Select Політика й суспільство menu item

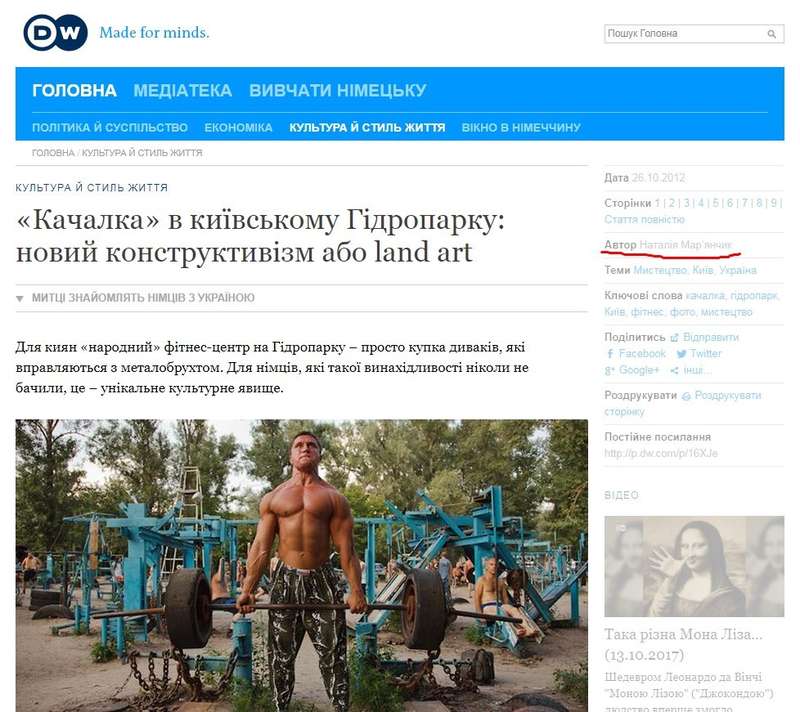[x=110, y=128]
